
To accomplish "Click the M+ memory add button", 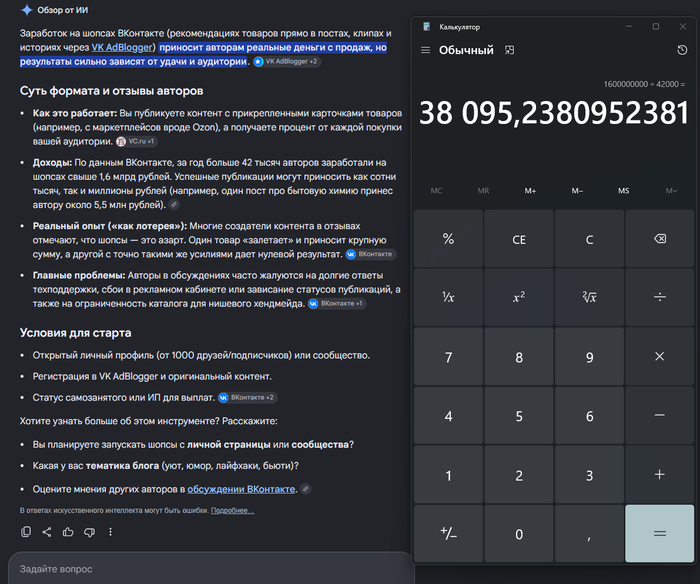I will coord(530,191).
